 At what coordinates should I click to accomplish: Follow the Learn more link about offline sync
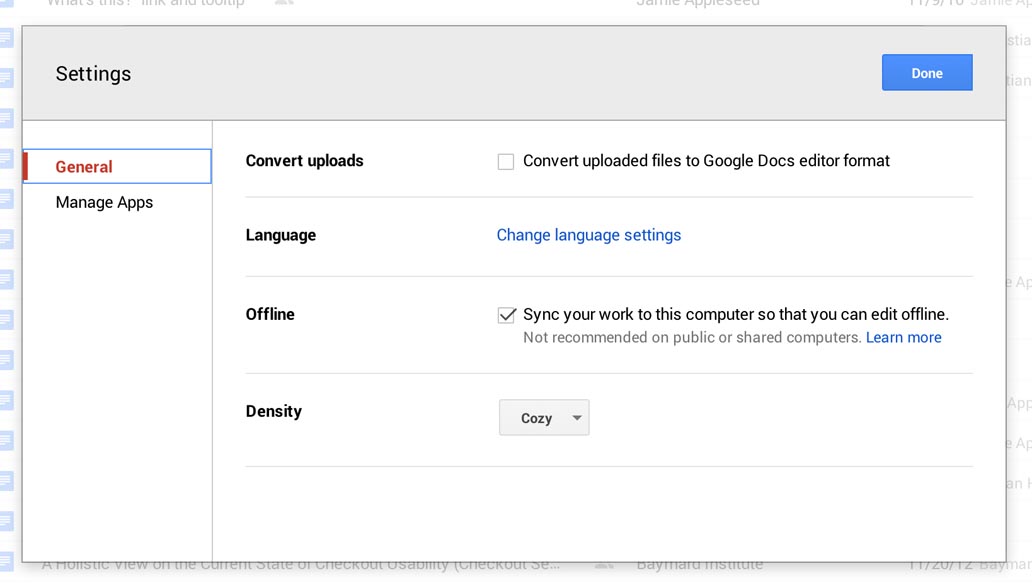(x=903, y=338)
